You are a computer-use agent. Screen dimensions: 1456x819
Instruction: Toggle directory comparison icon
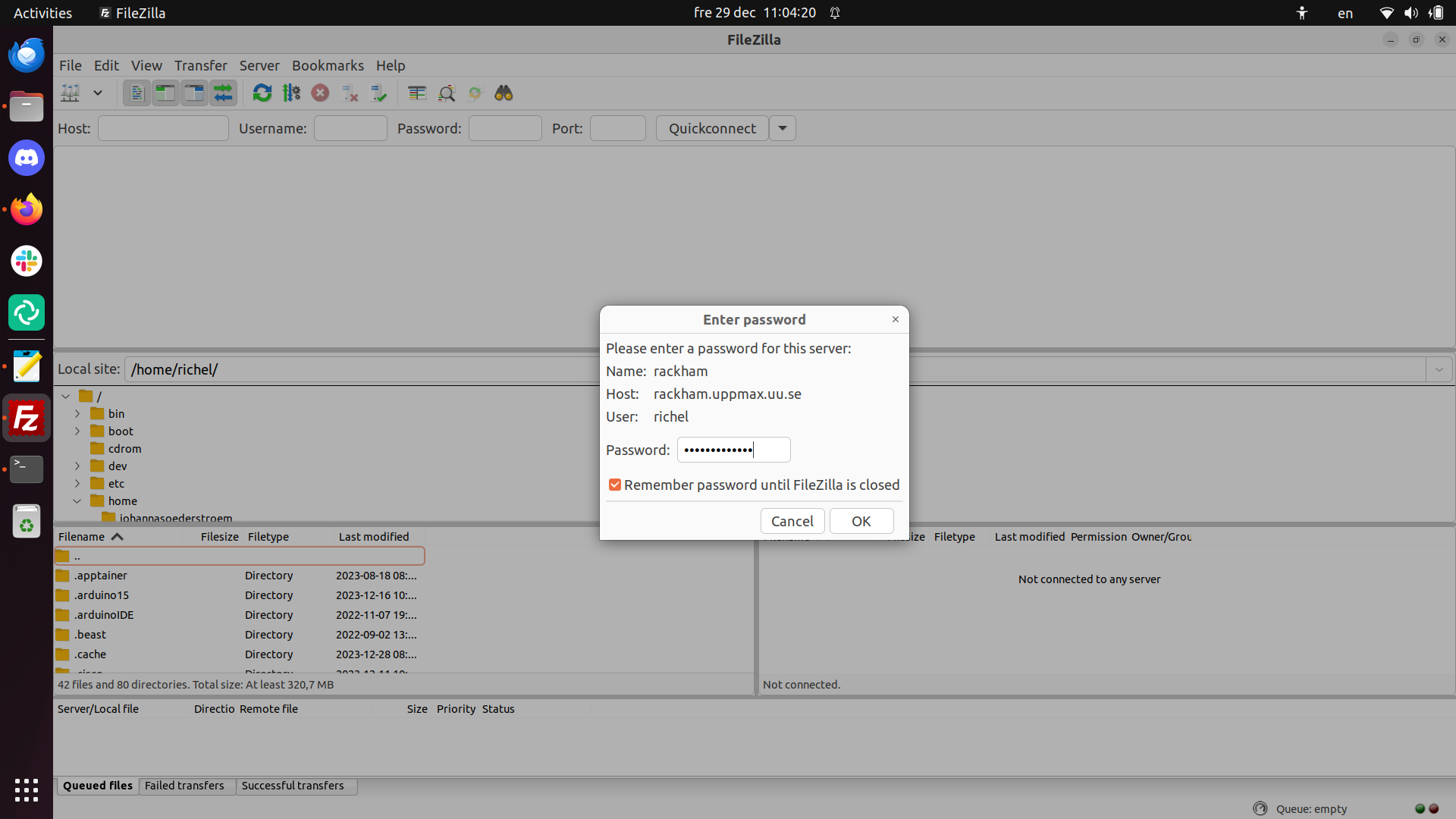pos(447,93)
